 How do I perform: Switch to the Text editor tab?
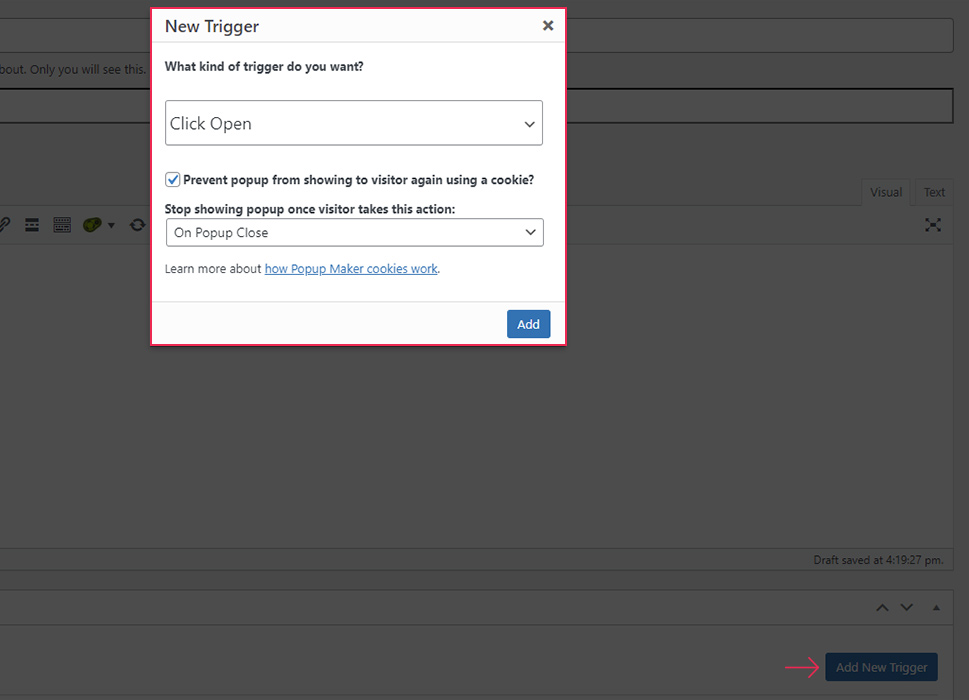[x=934, y=192]
